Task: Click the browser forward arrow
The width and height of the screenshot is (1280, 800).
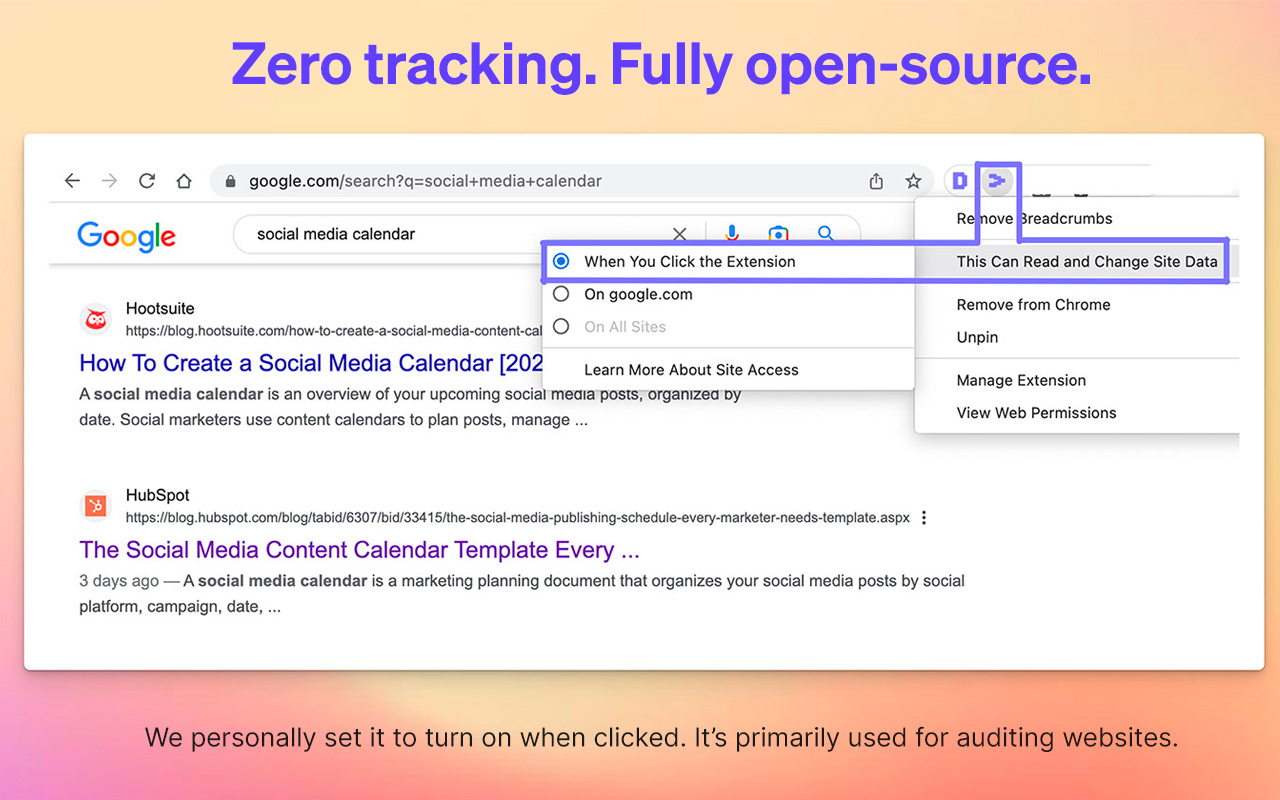Action: pos(110,181)
